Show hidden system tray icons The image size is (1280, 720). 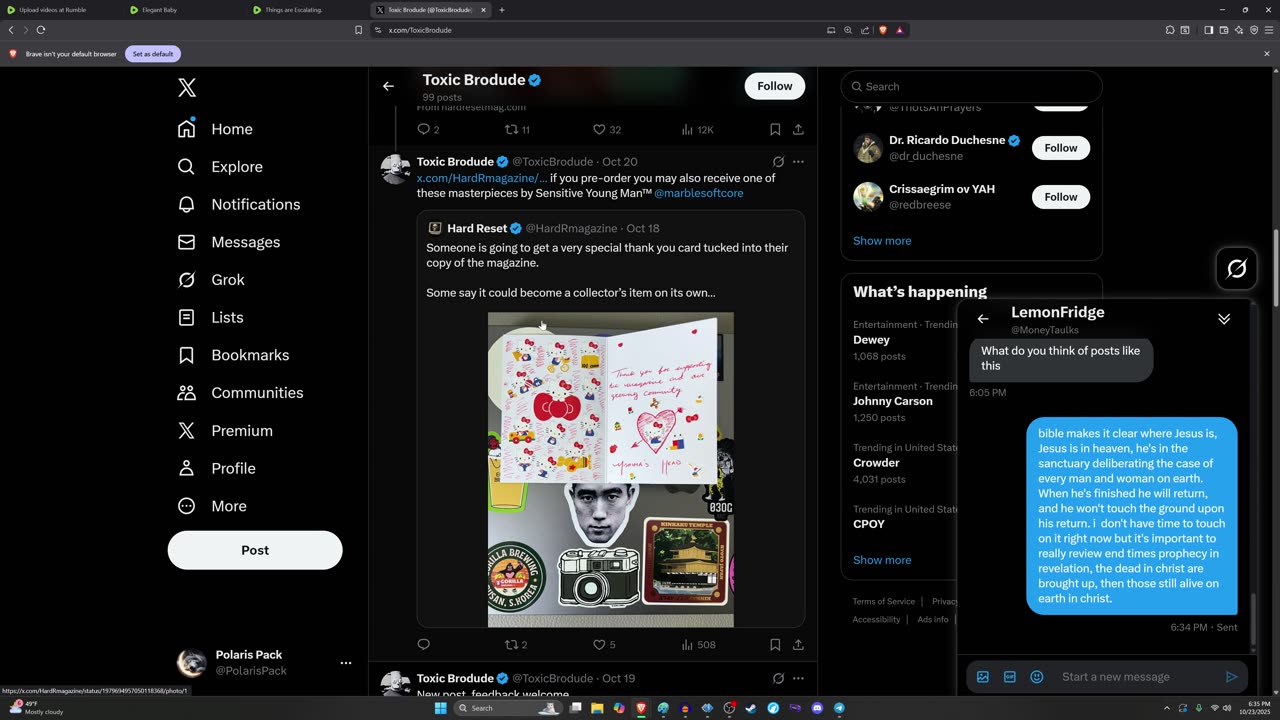pos(1166,708)
